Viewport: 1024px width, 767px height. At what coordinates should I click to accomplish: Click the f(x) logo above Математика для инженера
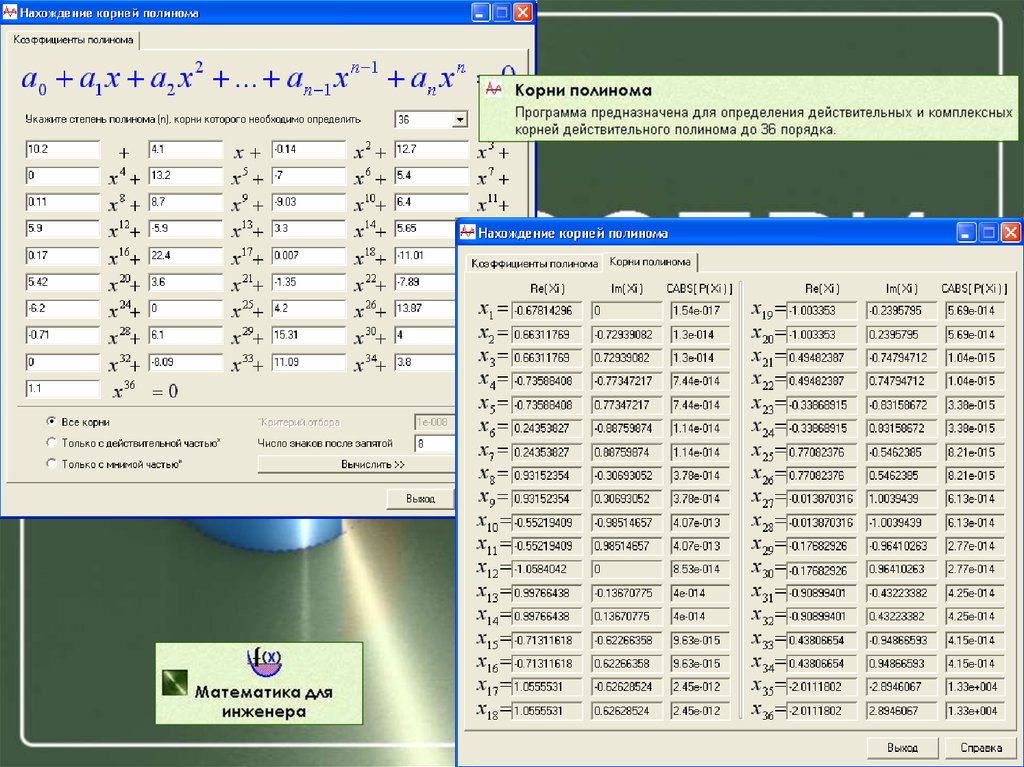(x=265, y=661)
